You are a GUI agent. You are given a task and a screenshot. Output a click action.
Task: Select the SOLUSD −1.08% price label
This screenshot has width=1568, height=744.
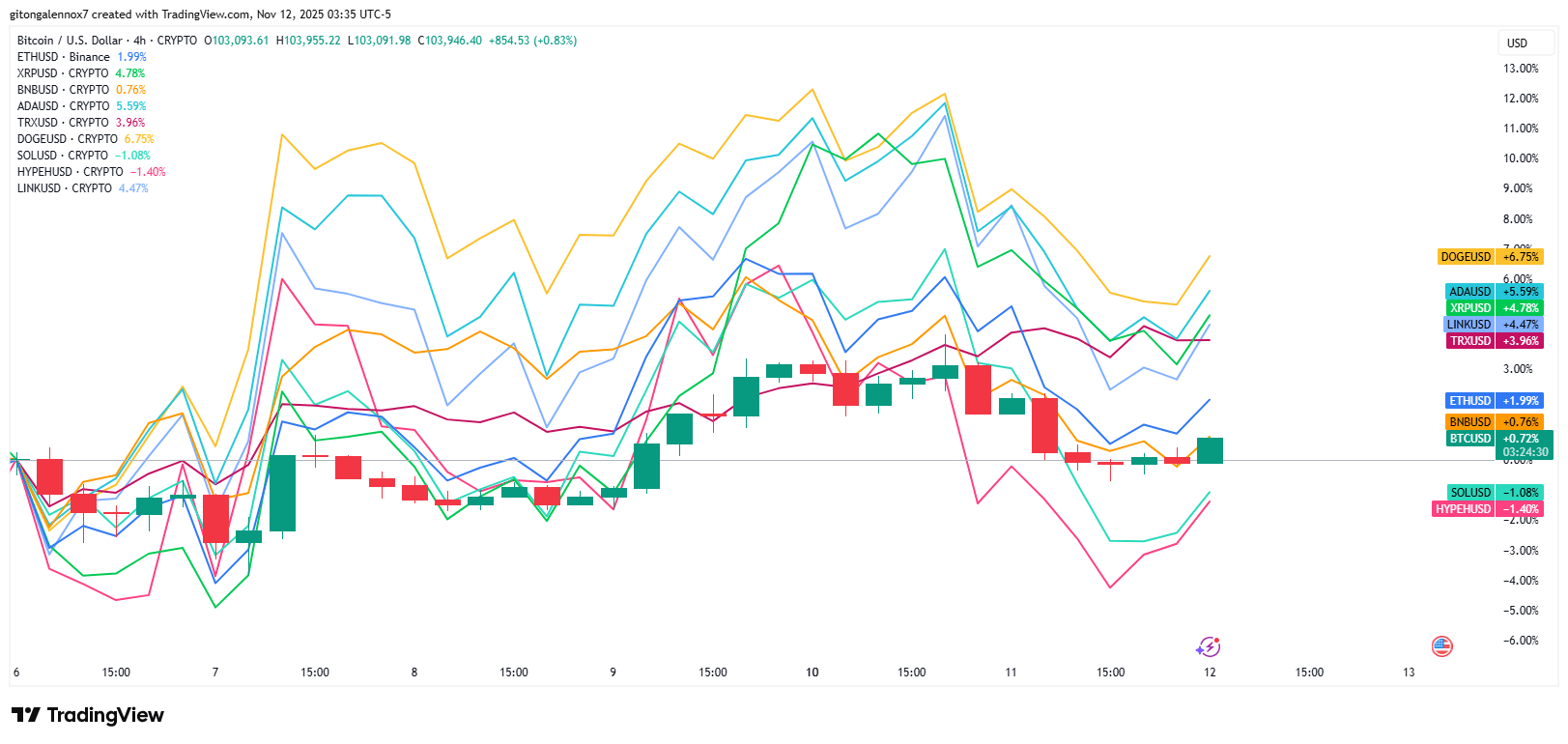click(1494, 493)
